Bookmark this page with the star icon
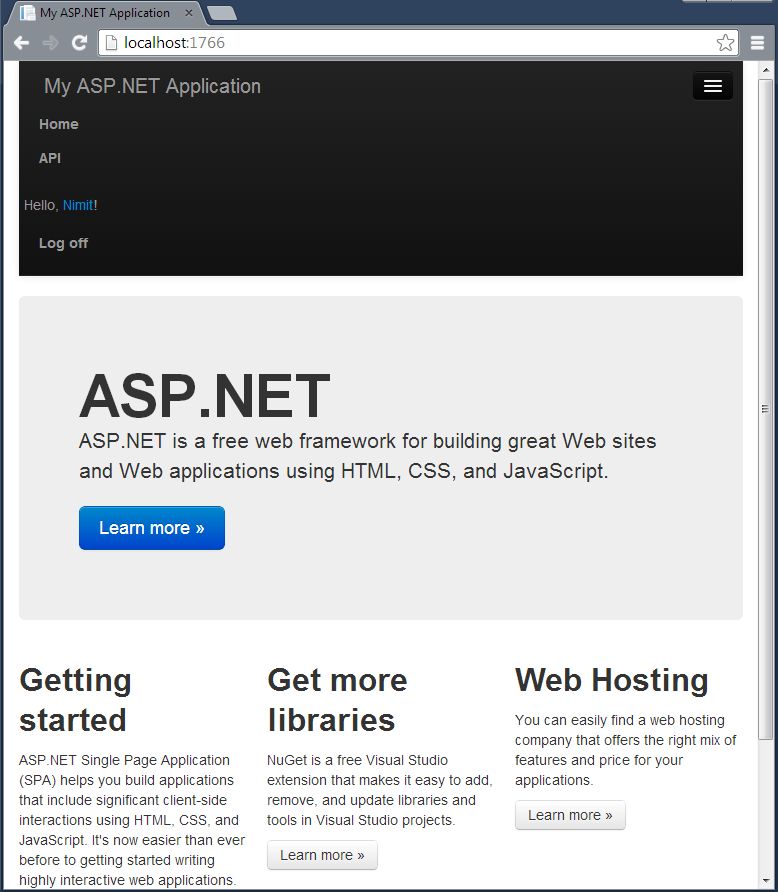 (725, 43)
